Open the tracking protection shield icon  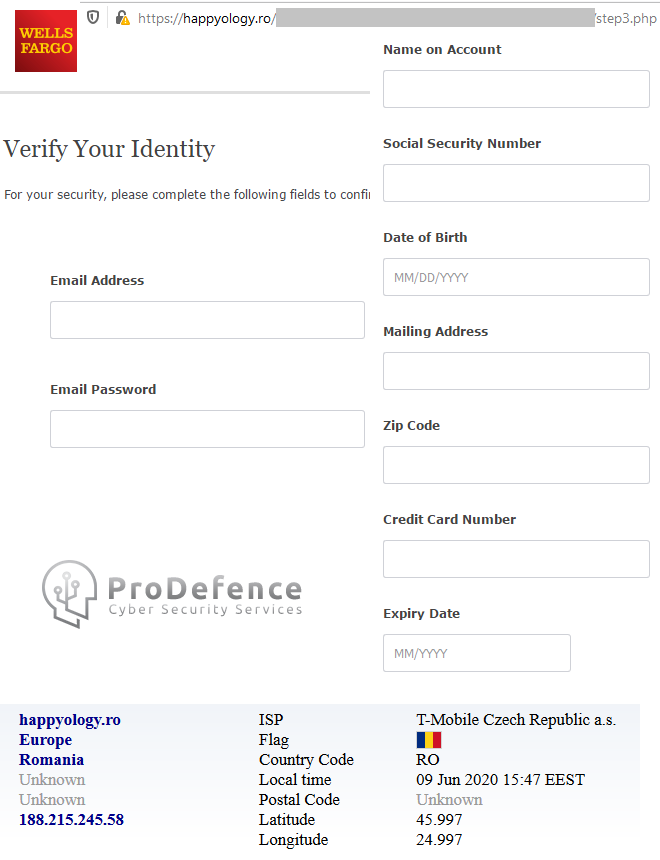click(x=93, y=18)
